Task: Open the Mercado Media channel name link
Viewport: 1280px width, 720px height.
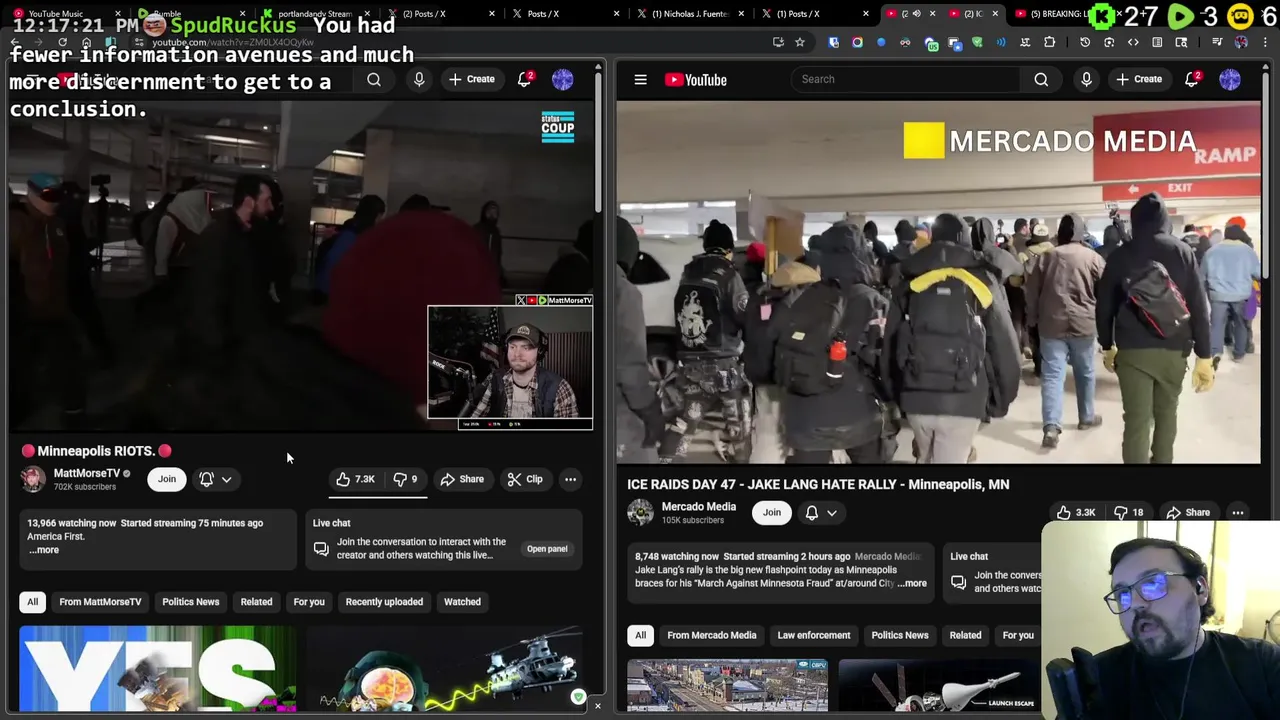Action: (x=698, y=506)
